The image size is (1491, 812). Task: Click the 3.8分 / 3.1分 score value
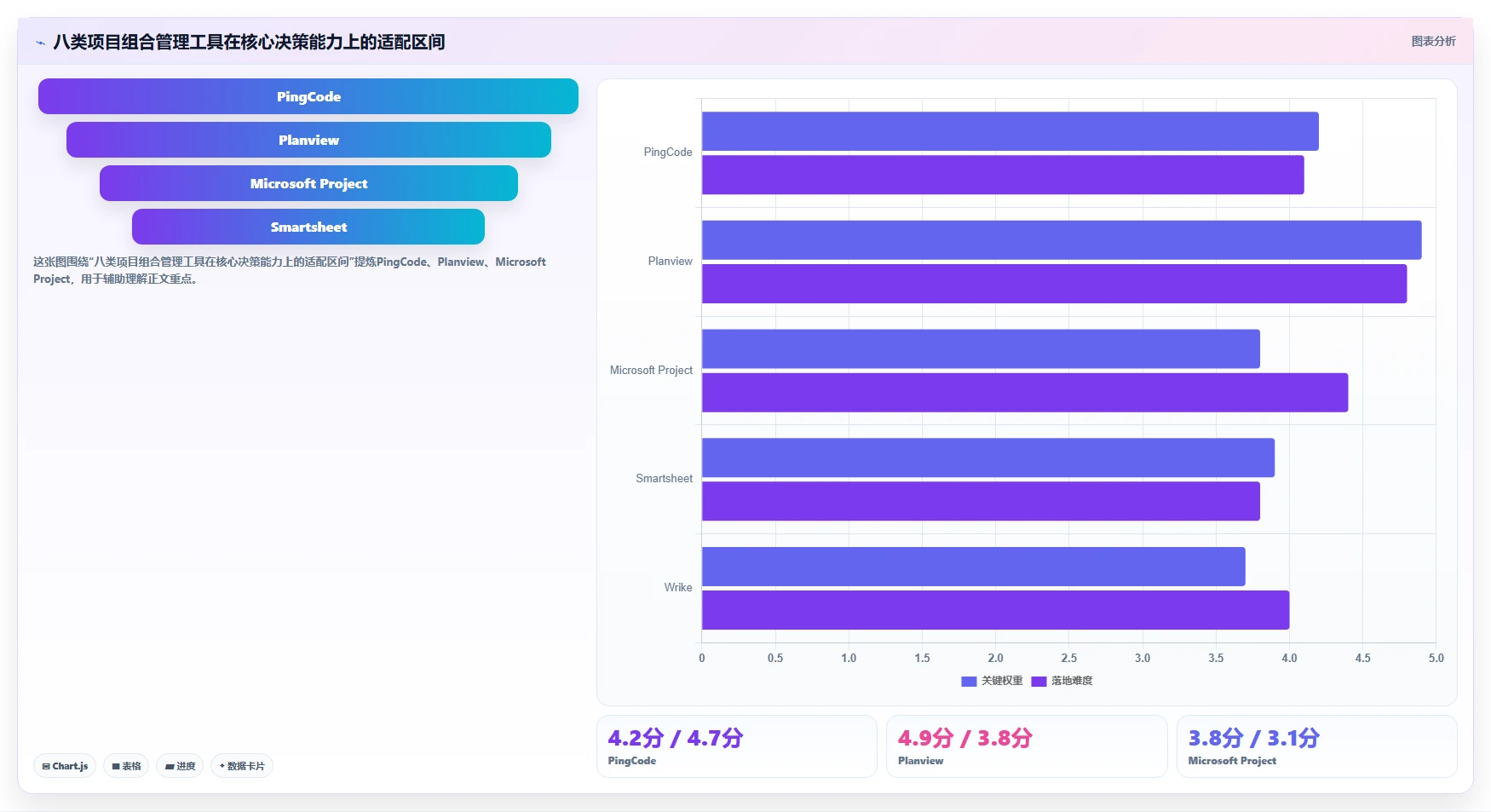(1254, 738)
